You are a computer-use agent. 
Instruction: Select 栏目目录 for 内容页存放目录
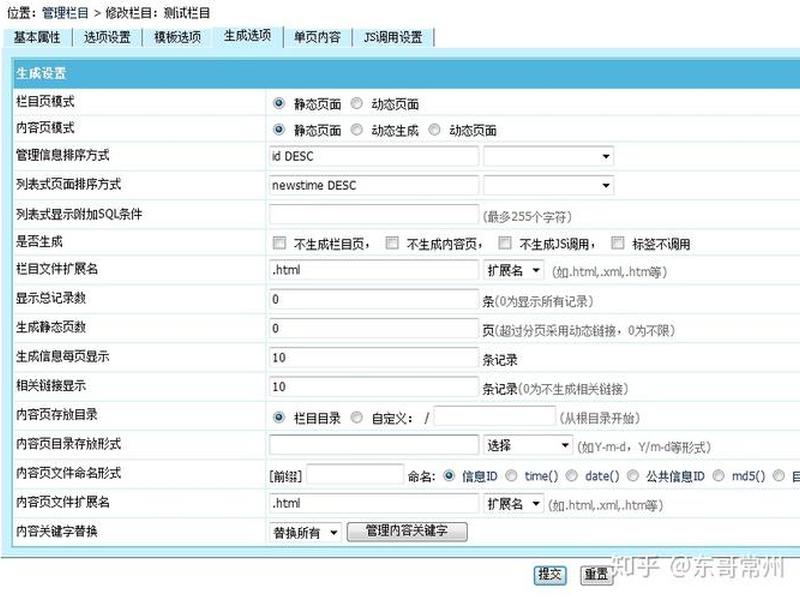[279, 417]
